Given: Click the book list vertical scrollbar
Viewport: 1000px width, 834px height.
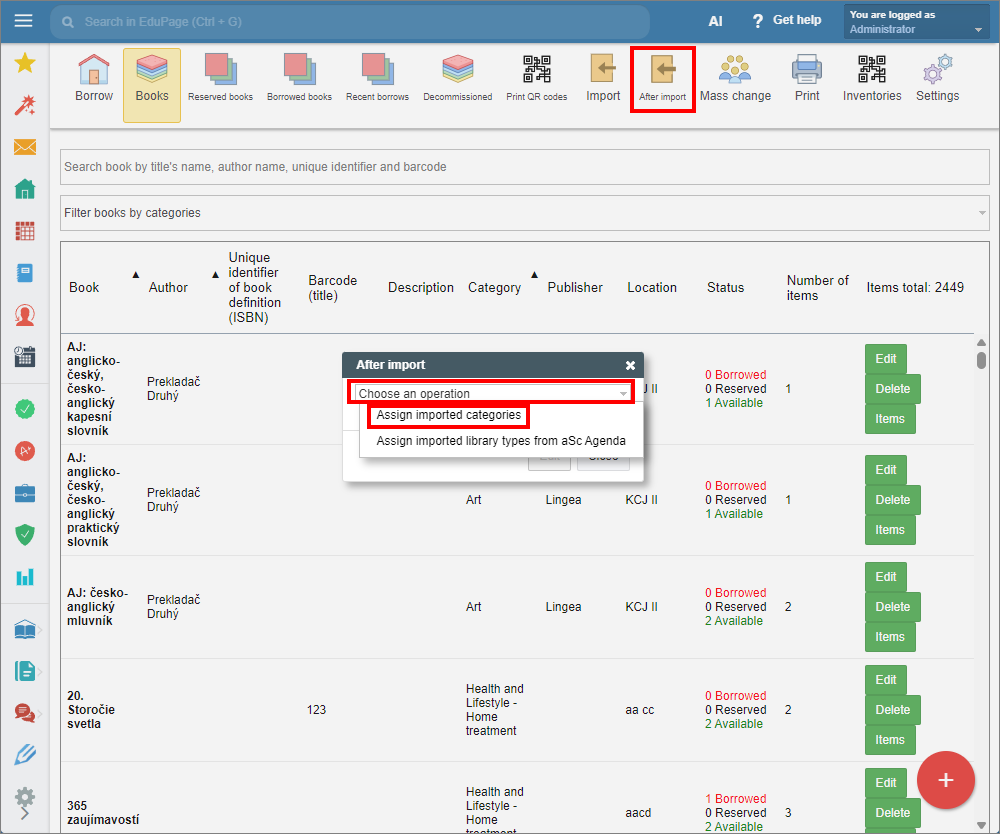Looking at the screenshot, I should [981, 580].
